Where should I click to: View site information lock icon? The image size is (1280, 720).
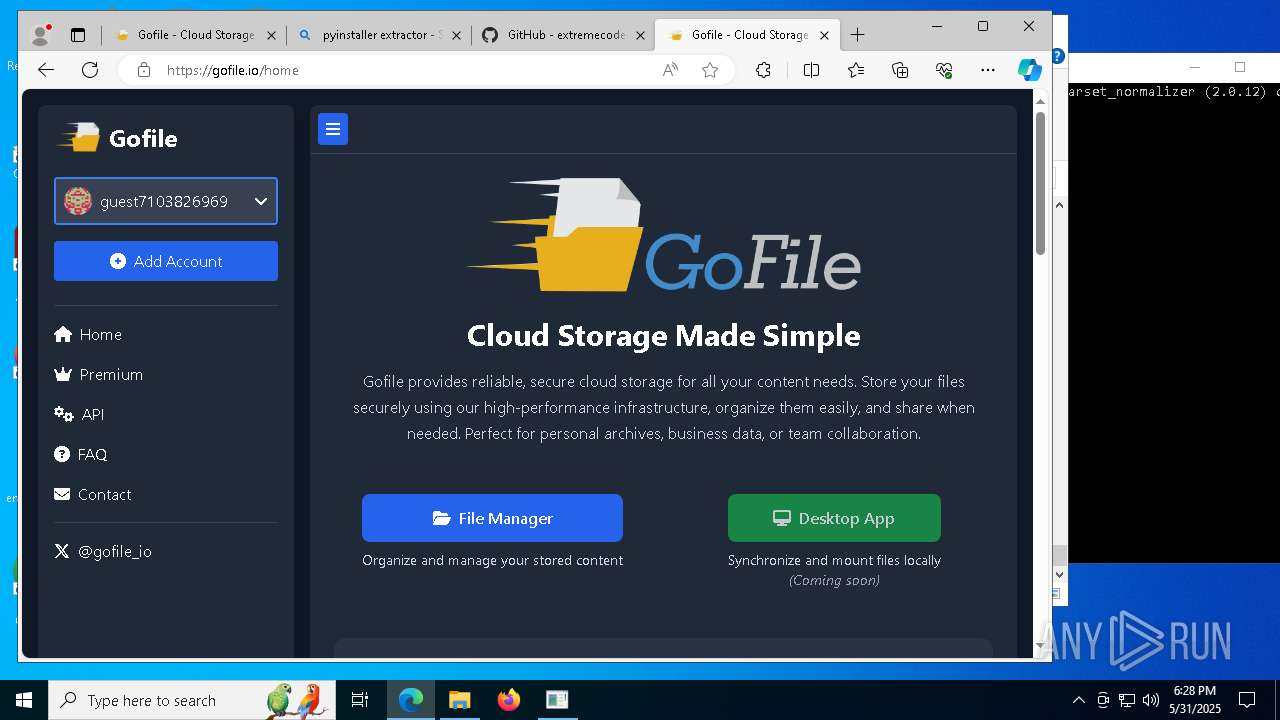(x=143, y=70)
